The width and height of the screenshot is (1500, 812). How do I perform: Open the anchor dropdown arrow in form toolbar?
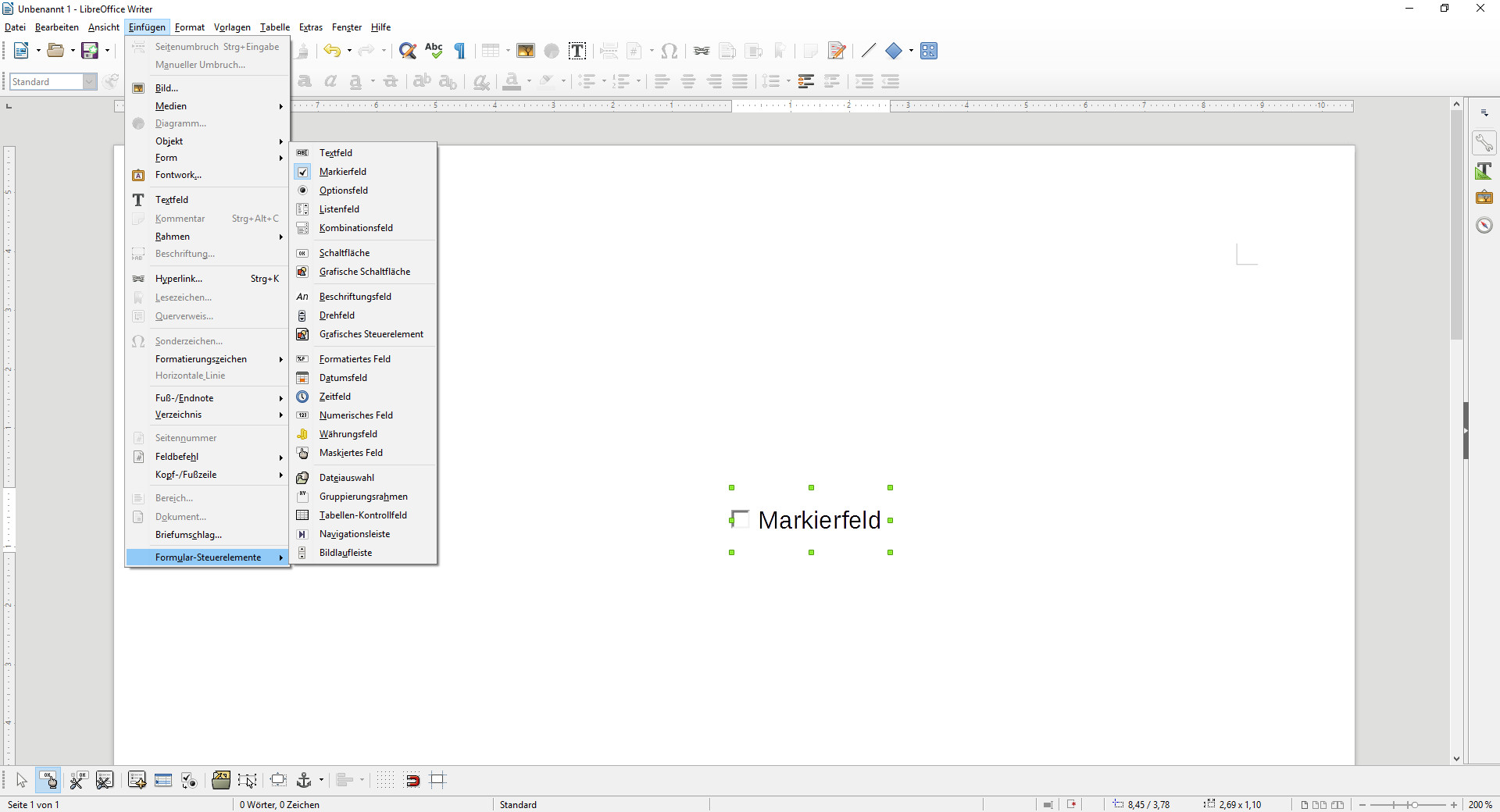(x=321, y=780)
